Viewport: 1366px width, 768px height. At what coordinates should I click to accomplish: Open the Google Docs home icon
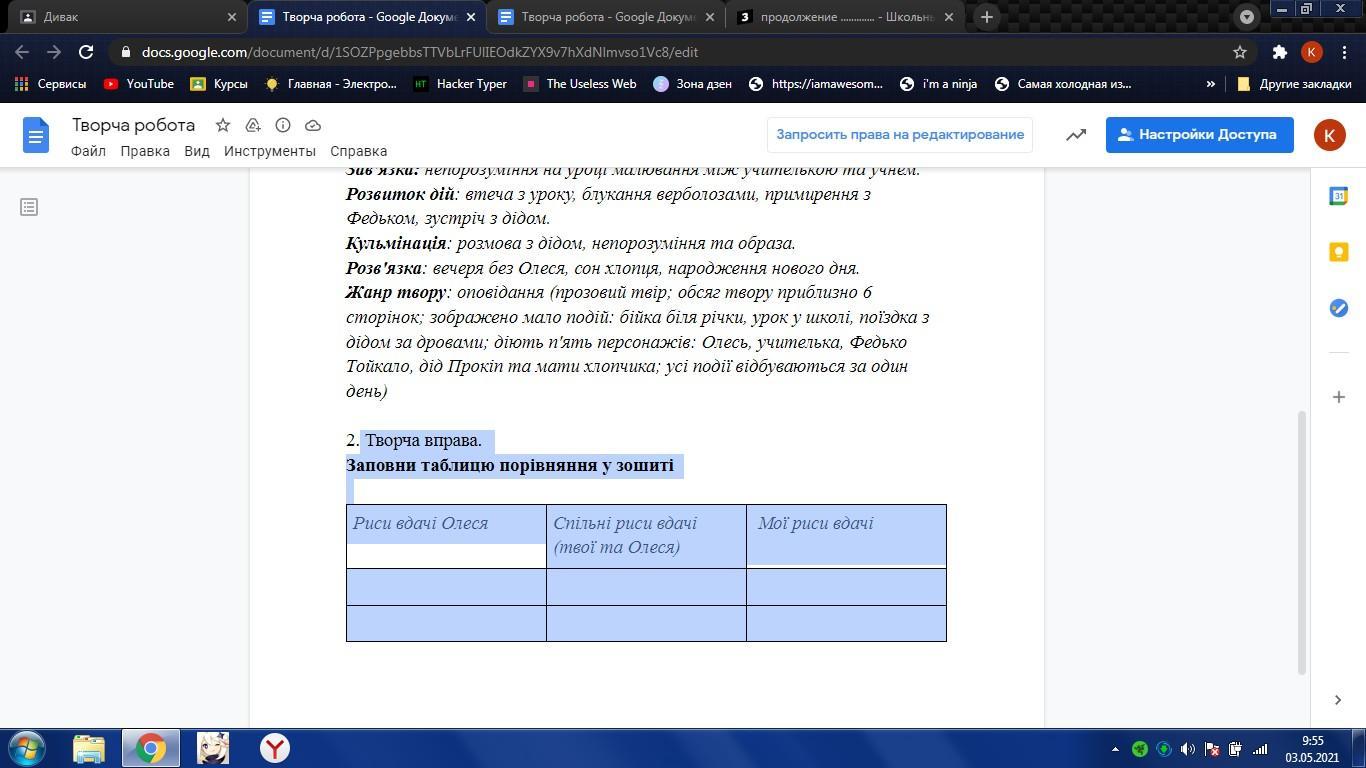pyautogui.click(x=36, y=135)
